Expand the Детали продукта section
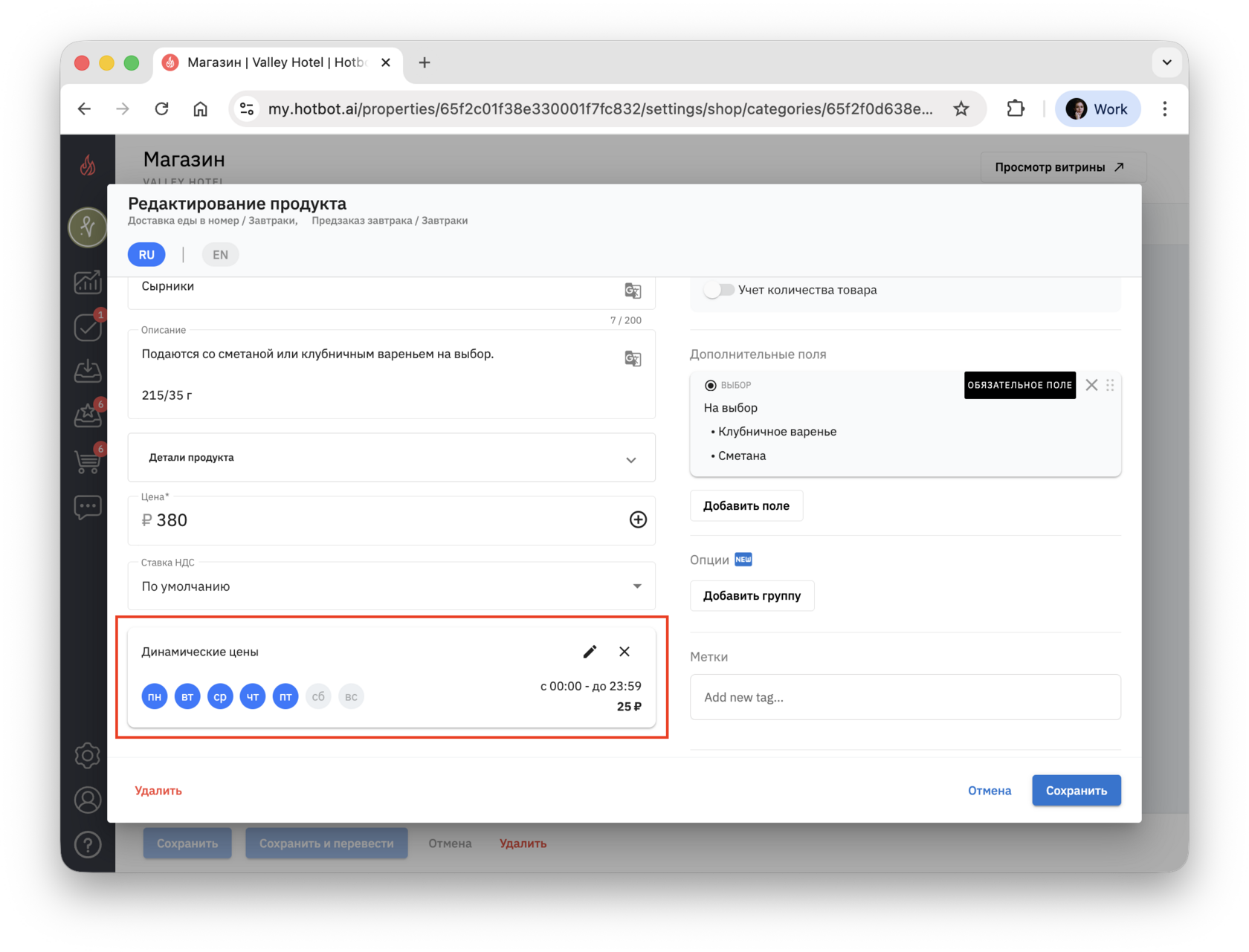This screenshot has height=952, width=1249. click(392, 458)
